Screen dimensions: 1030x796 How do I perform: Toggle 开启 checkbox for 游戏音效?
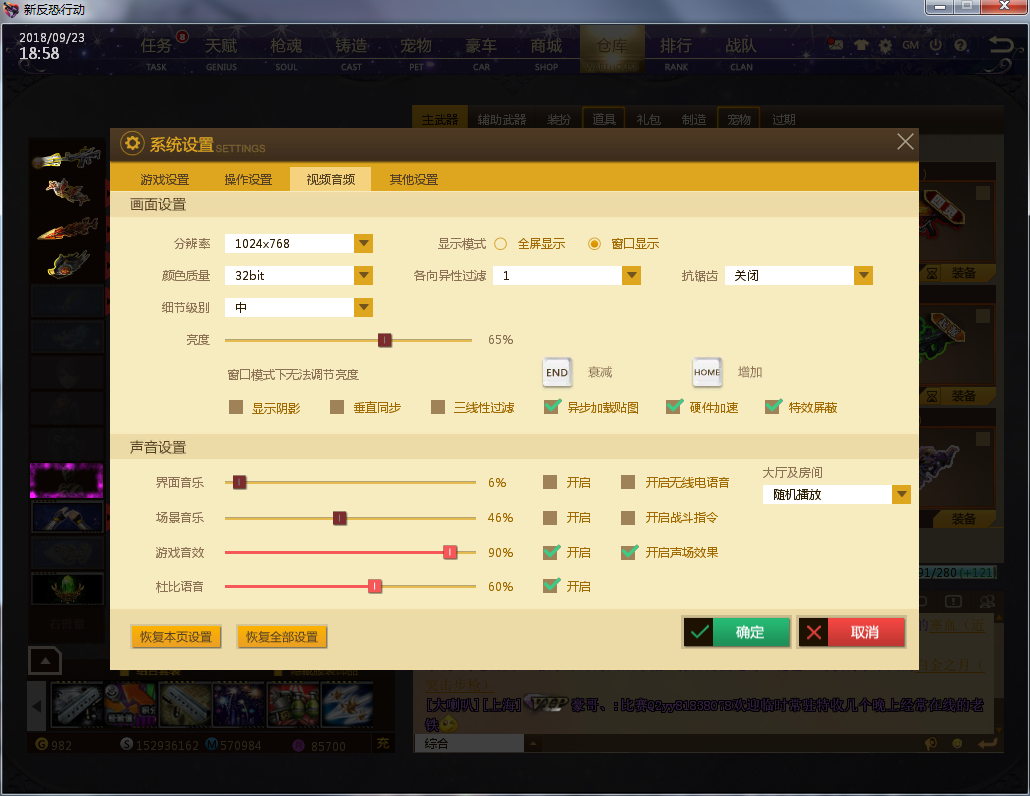tap(551, 552)
